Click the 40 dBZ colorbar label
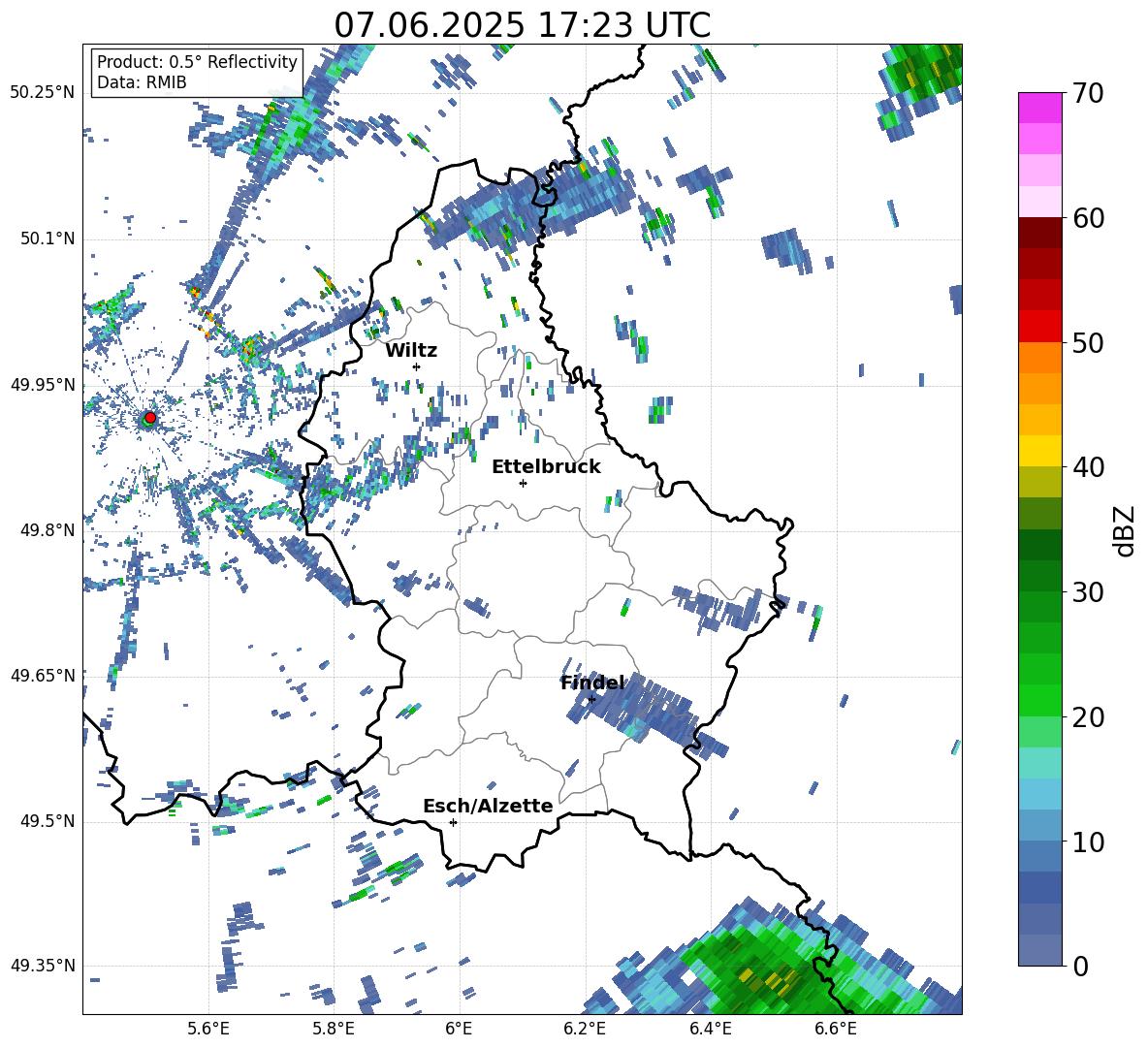 click(x=1088, y=467)
